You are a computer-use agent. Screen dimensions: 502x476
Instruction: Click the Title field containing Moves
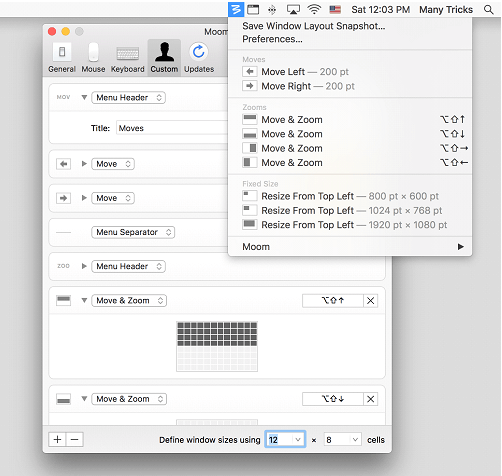point(172,128)
